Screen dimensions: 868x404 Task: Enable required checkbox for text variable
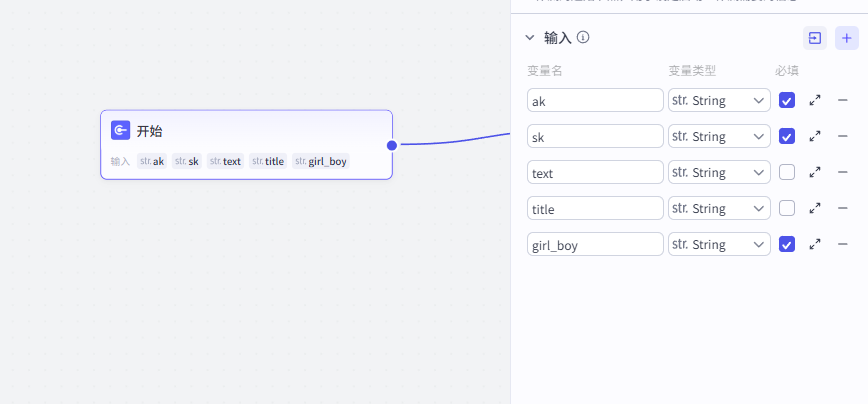[x=787, y=172]
